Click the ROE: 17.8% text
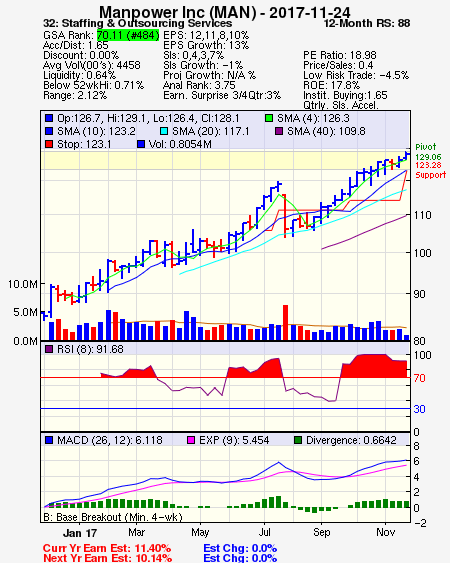 coord(331,85)
